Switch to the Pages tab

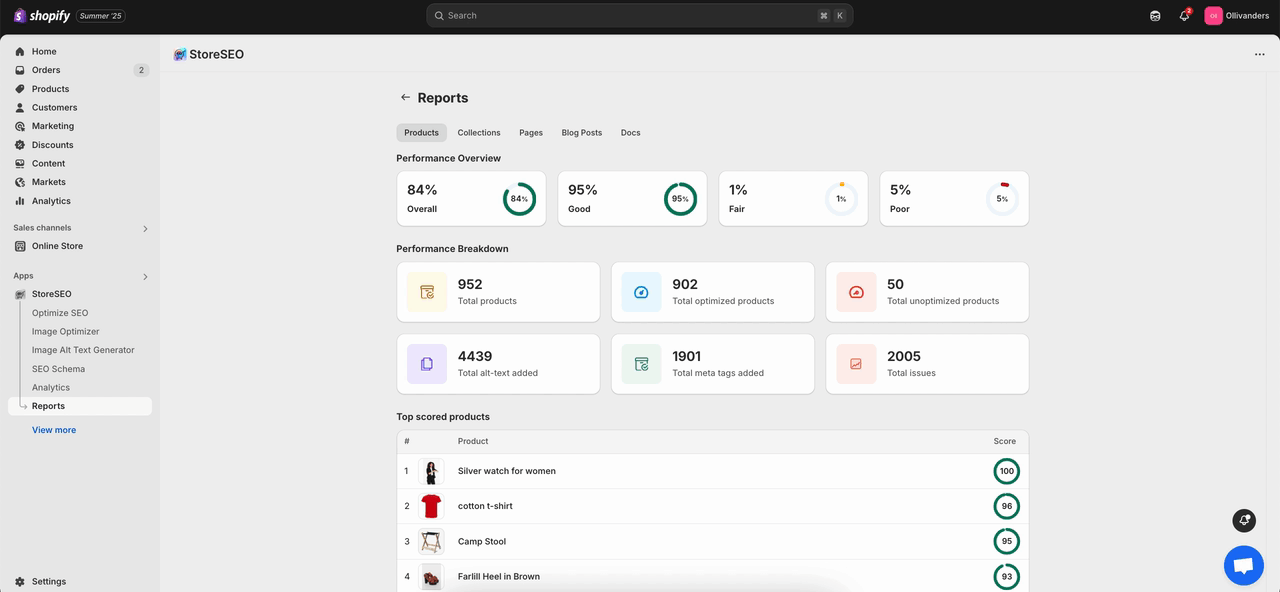[x=531, y=133]
